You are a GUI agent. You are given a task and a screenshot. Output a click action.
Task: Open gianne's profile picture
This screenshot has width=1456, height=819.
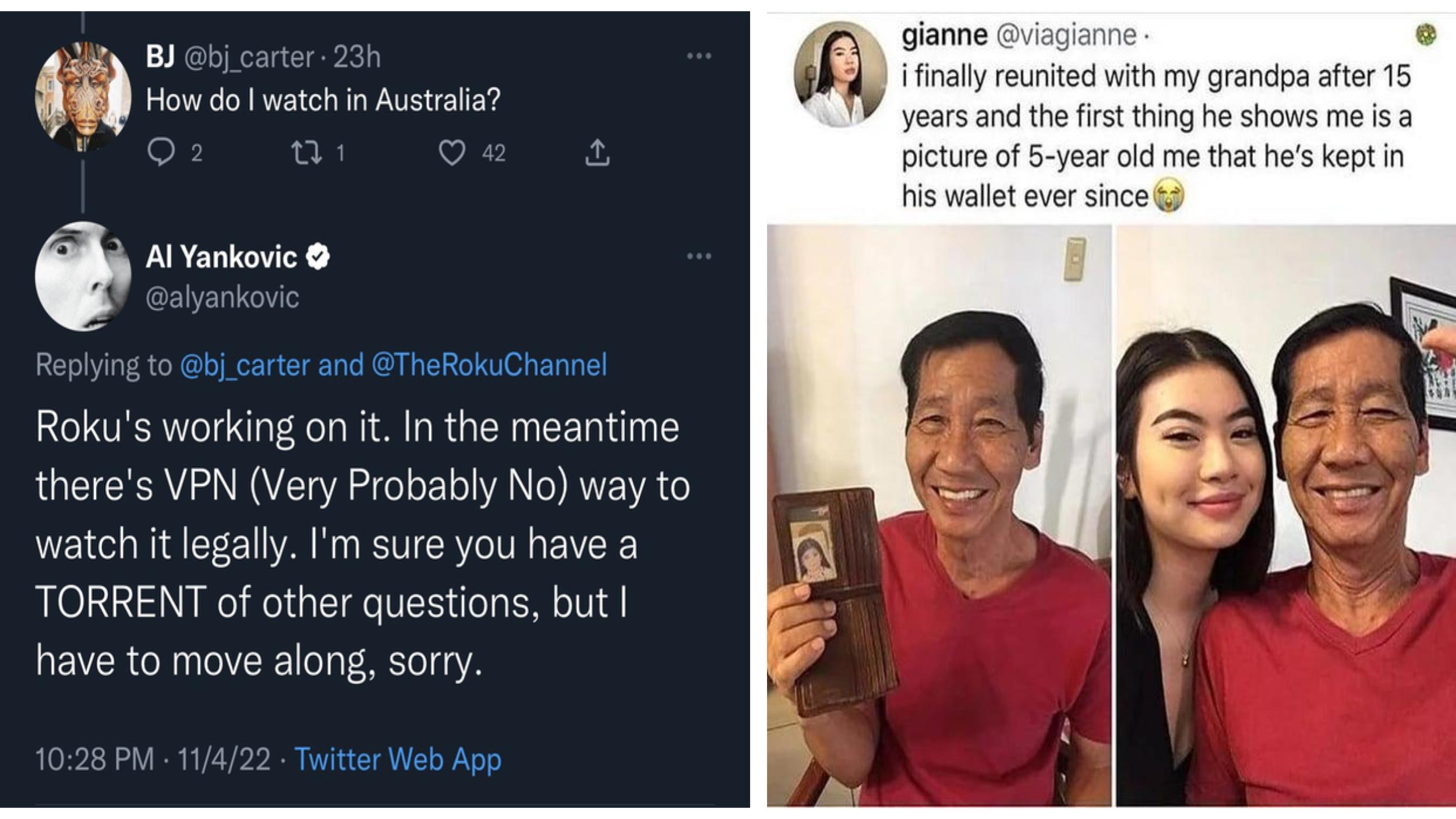click(x=840, y=75)
